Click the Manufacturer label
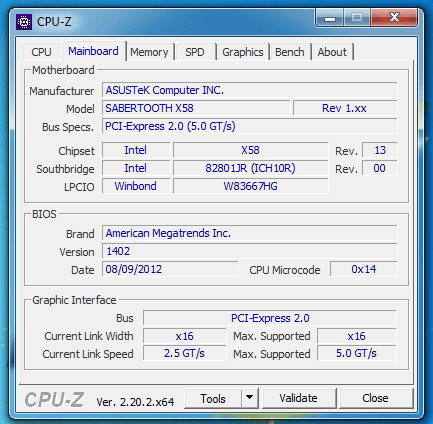Image resolution: width=433 pixels, height=424 pixels. point(62,91)
